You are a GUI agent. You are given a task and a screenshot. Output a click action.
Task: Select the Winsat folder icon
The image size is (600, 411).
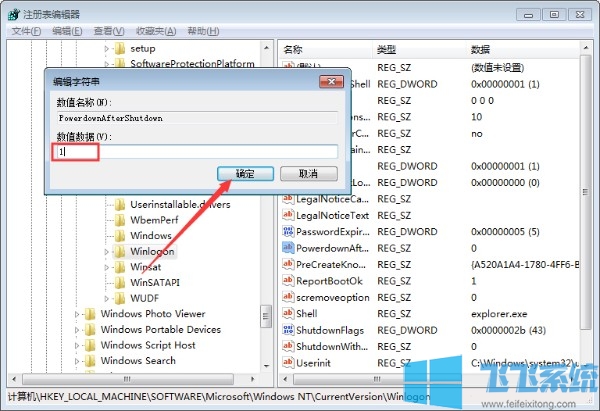(120, 267)
